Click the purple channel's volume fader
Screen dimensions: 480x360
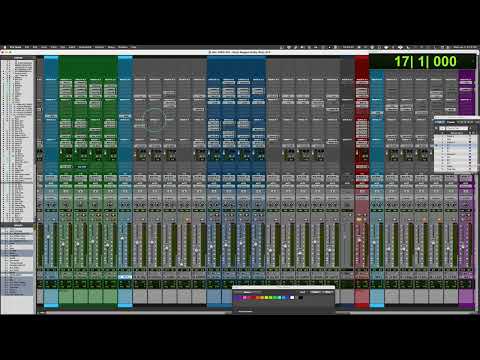(463, 247)
